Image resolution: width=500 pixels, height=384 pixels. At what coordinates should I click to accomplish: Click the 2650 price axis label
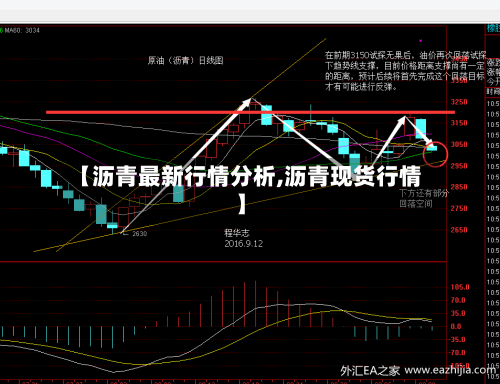pyautogui.click(x=459, y=230)
